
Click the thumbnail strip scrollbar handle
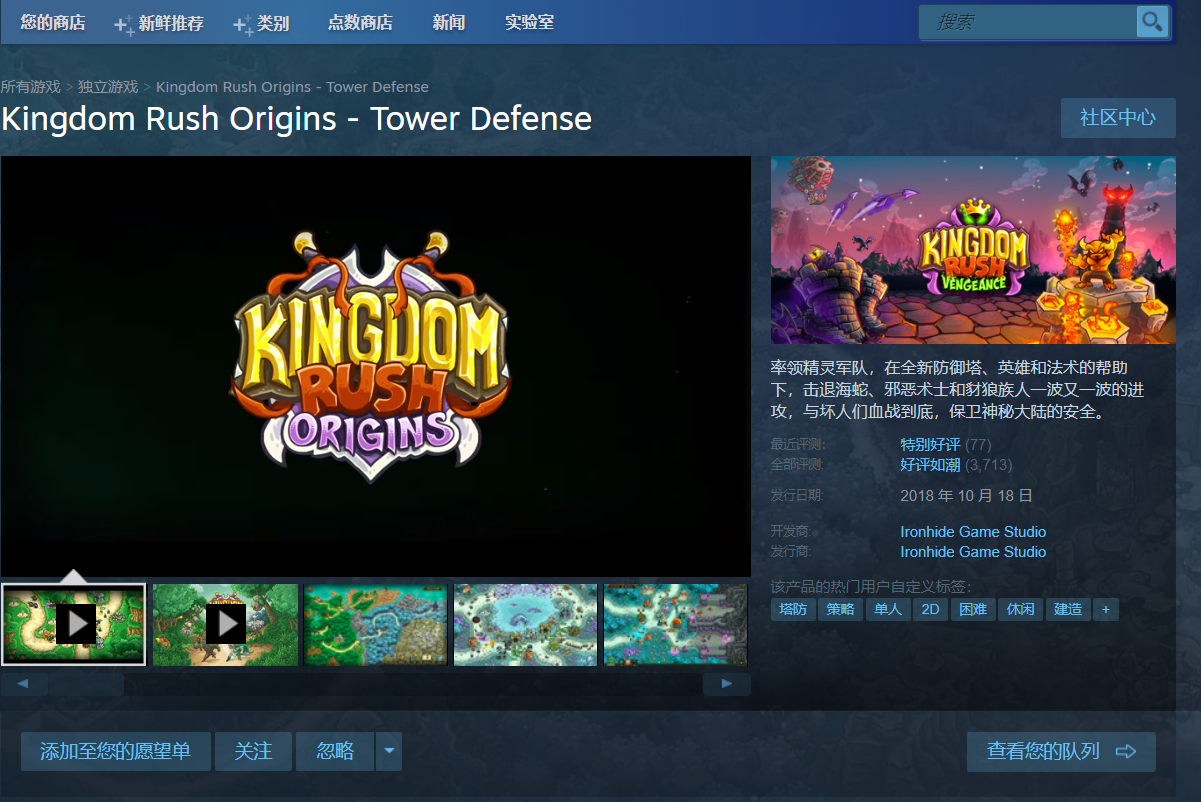tap(86, 684)
